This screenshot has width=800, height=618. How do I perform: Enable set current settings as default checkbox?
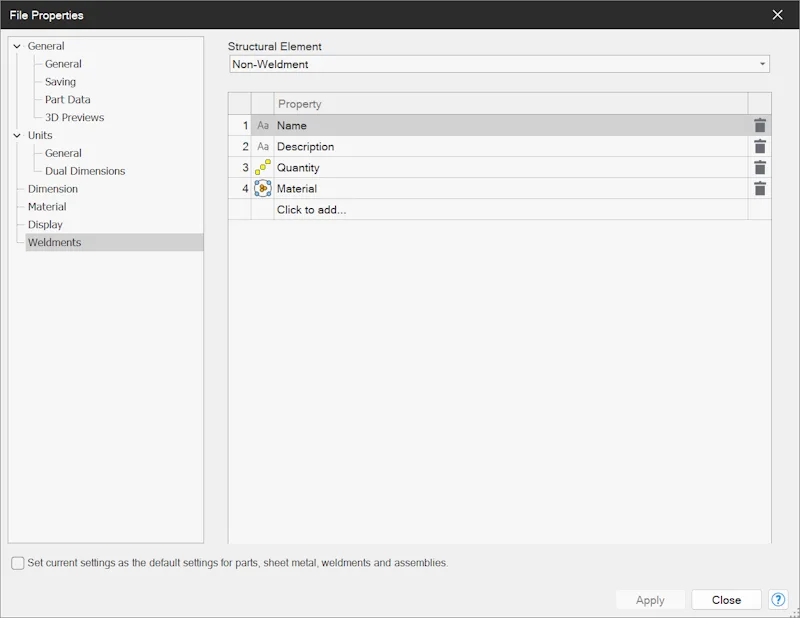point(18,563)
